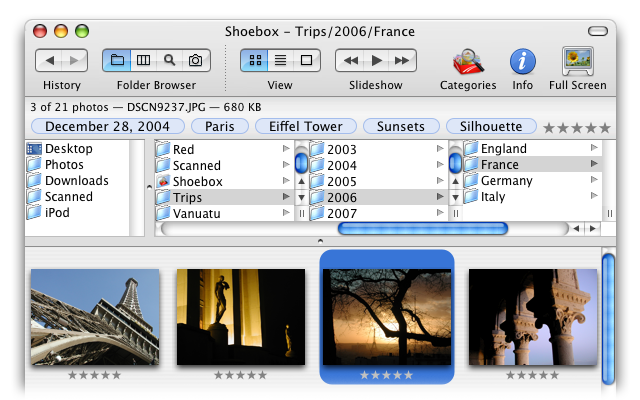Toggle the toolbar pill button in title bar

point(598,31)
